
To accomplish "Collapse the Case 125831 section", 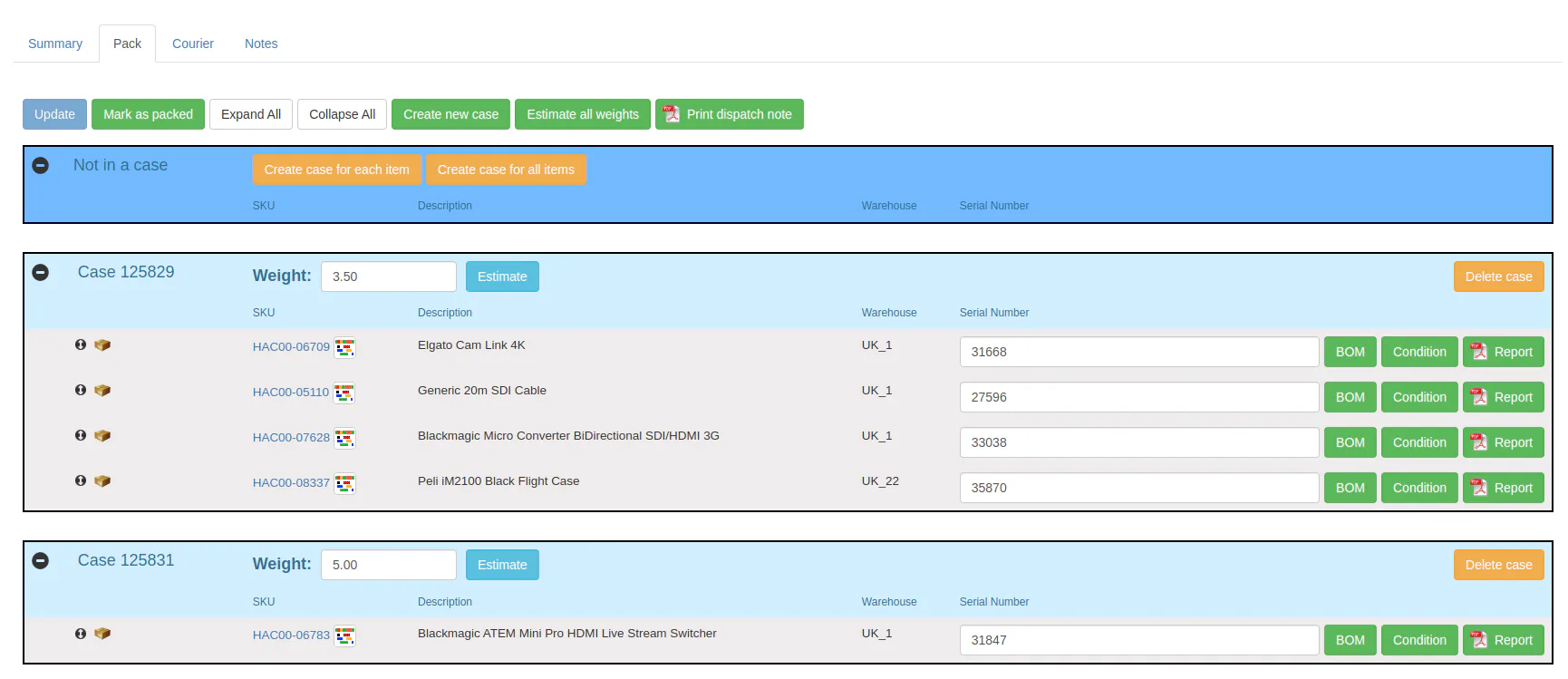I will point(41,561).
